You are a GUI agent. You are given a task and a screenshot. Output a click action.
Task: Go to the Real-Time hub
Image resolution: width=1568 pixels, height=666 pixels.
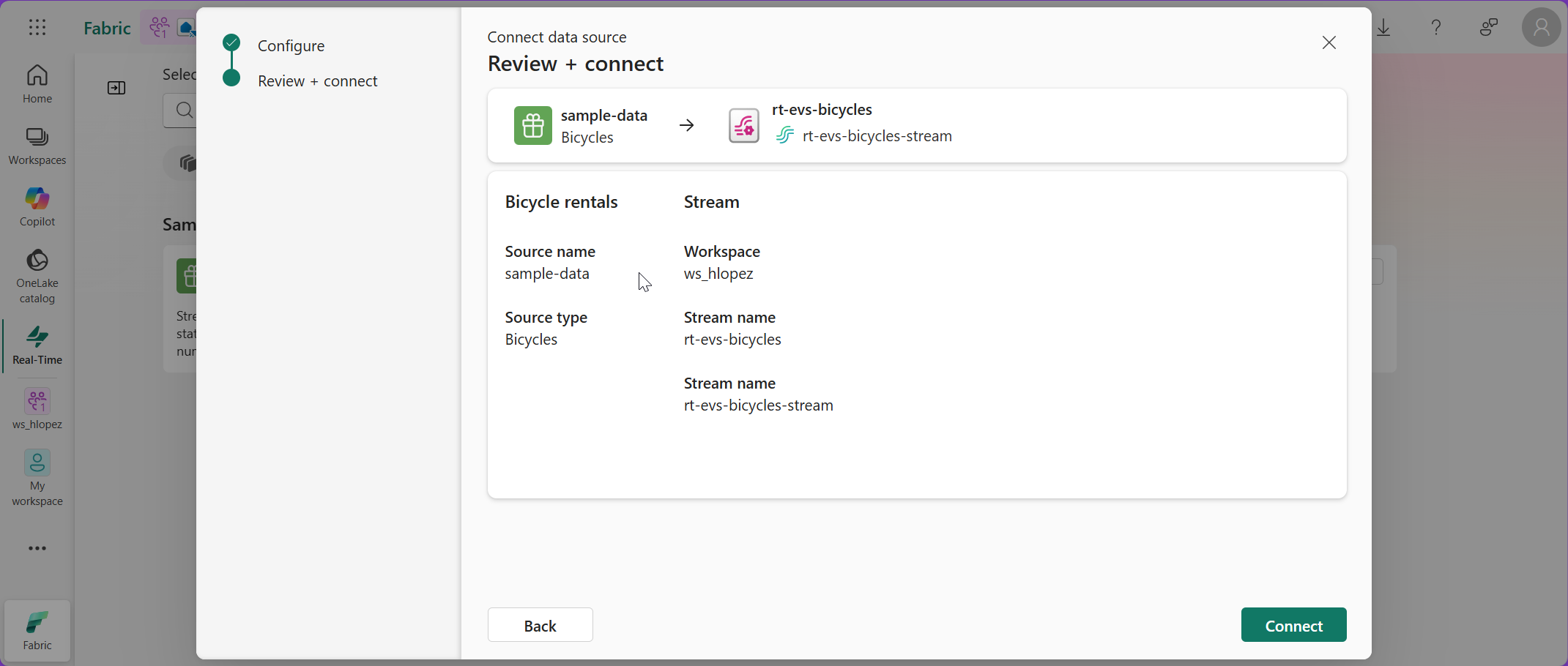37,345
